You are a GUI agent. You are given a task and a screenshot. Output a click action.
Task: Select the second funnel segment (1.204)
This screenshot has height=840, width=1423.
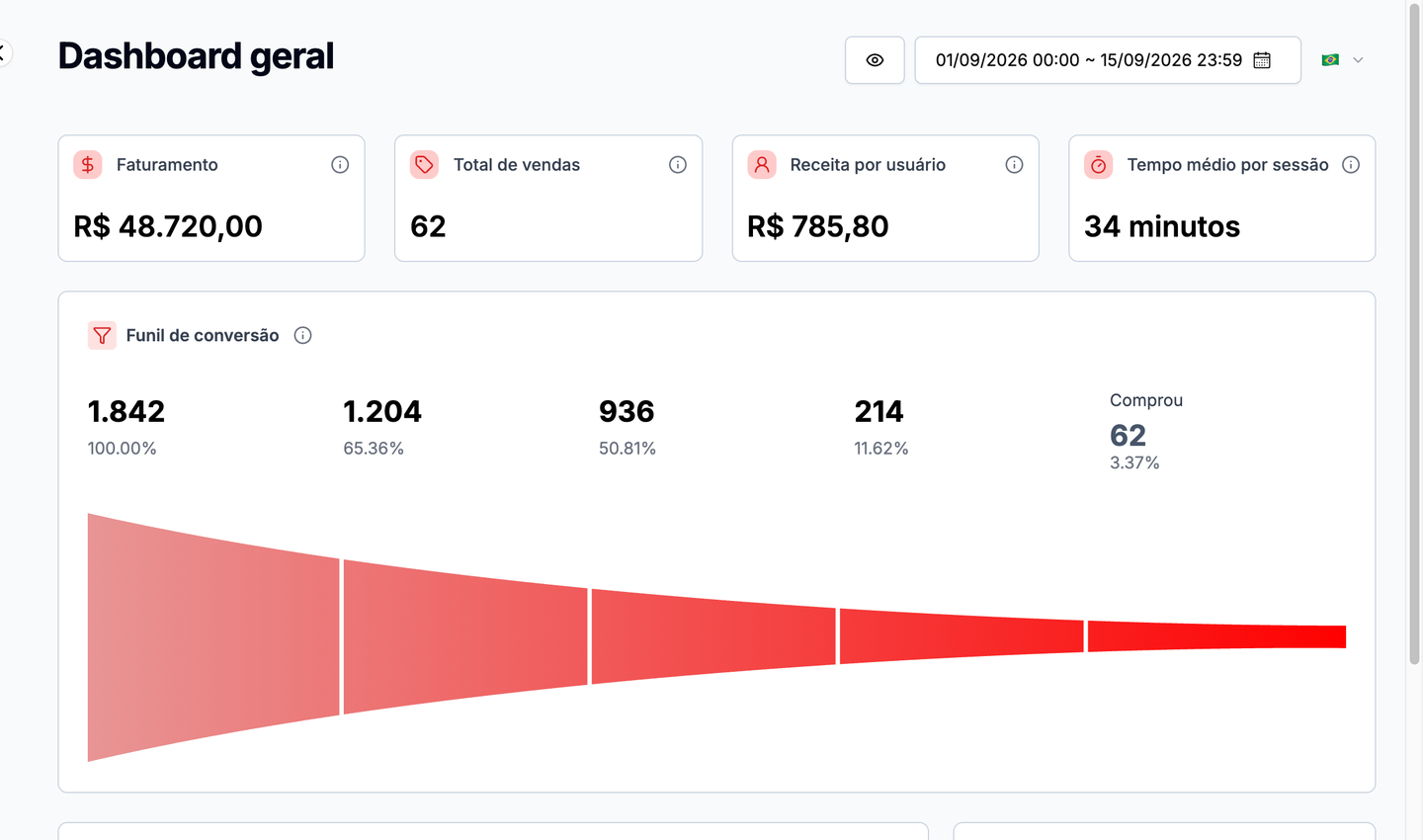pos(465,637)
